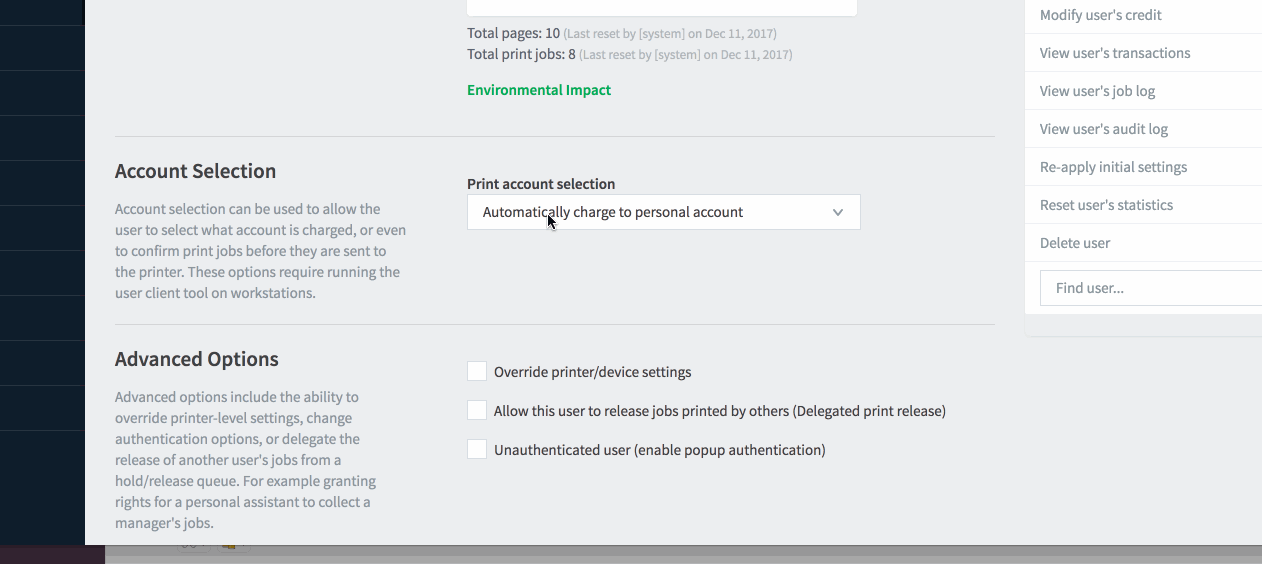
Task: Select the Delete user action
Action: click(1075, 243)
